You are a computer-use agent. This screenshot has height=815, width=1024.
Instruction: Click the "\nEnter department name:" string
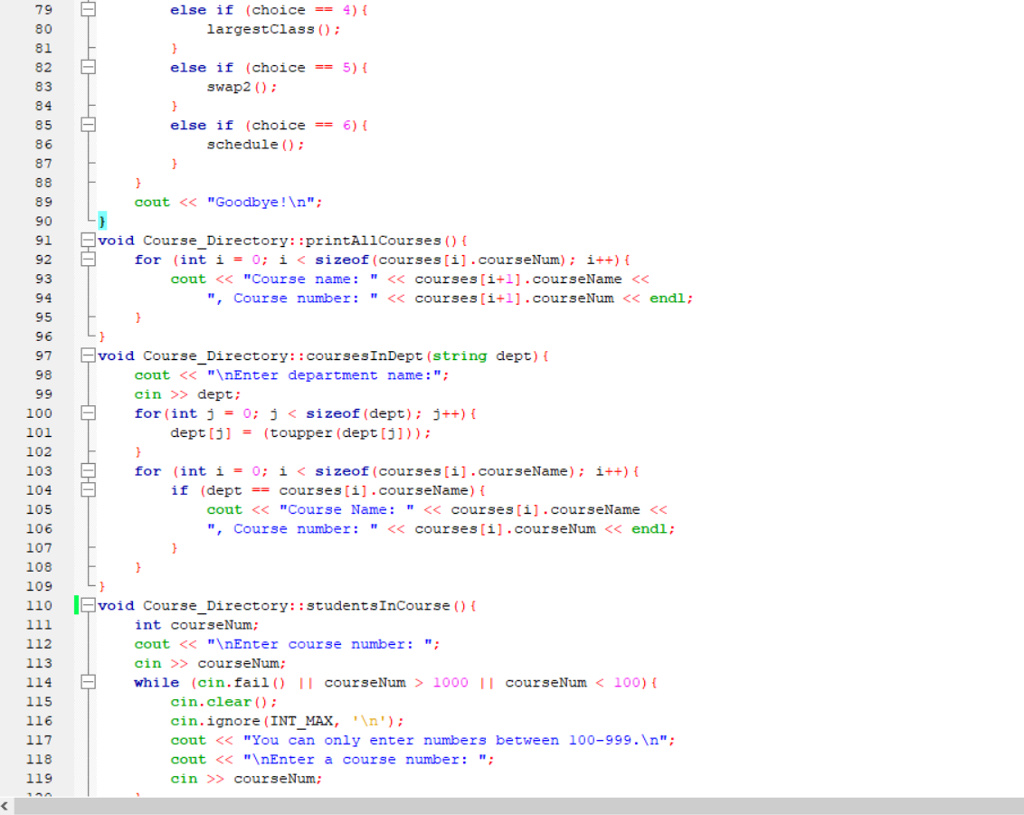324,375
